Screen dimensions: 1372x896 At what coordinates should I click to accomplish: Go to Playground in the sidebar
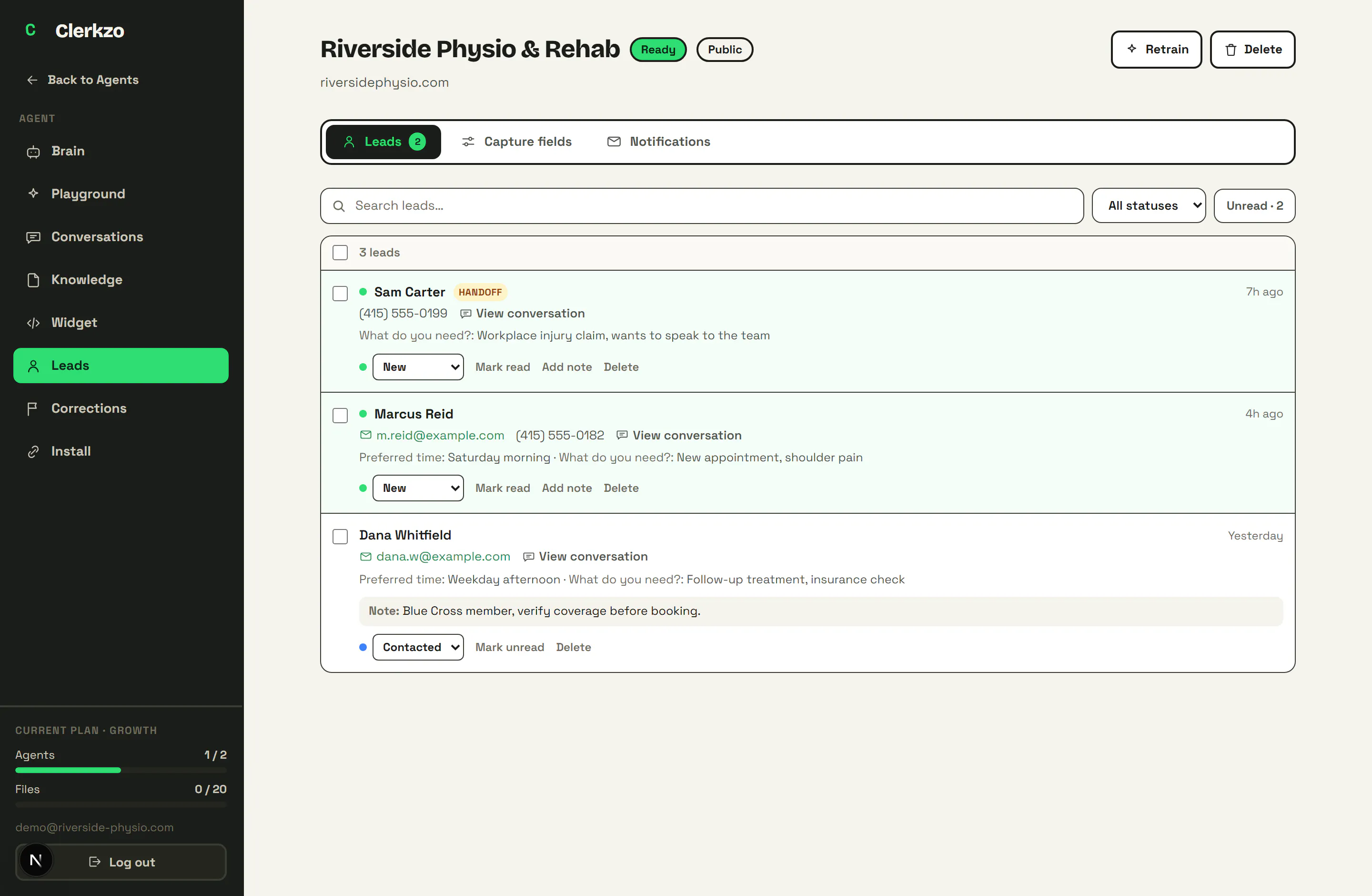(x=121, y=193)
